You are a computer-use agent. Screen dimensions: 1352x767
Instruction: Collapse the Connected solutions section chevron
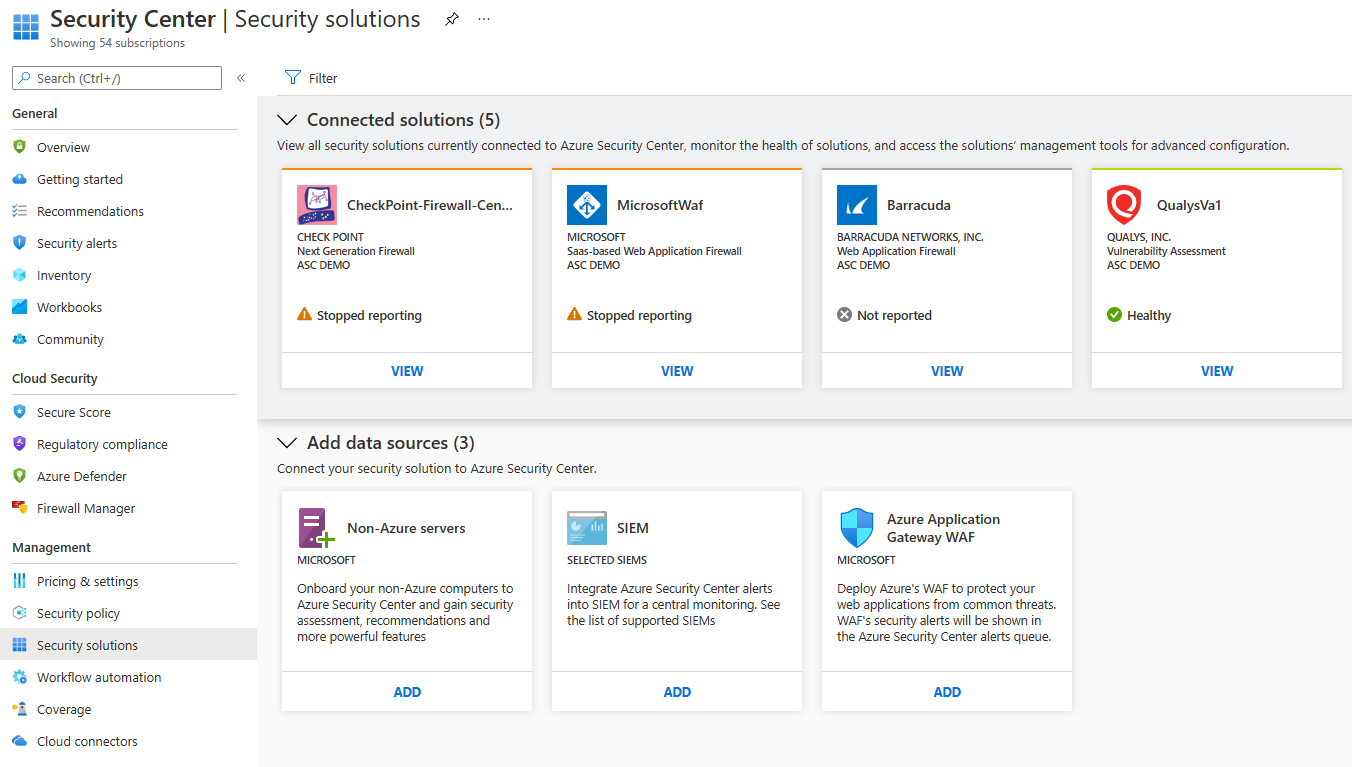(287, 120)
